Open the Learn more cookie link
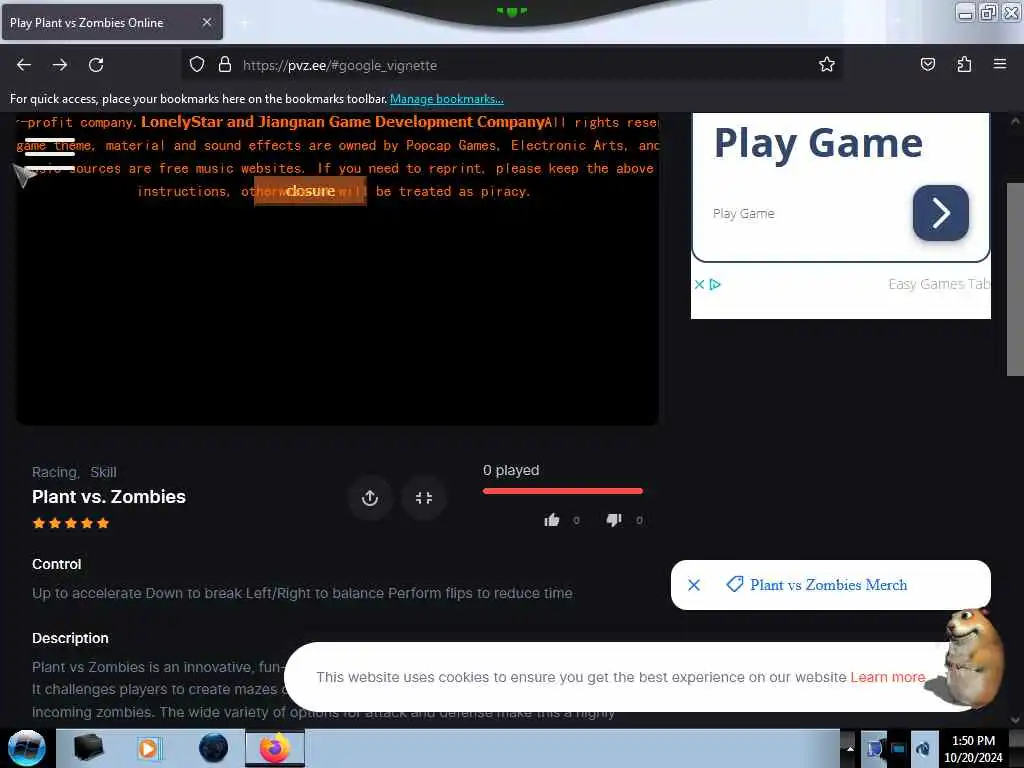Screen dimensions: 1024x768 click(x=888, y=677)
